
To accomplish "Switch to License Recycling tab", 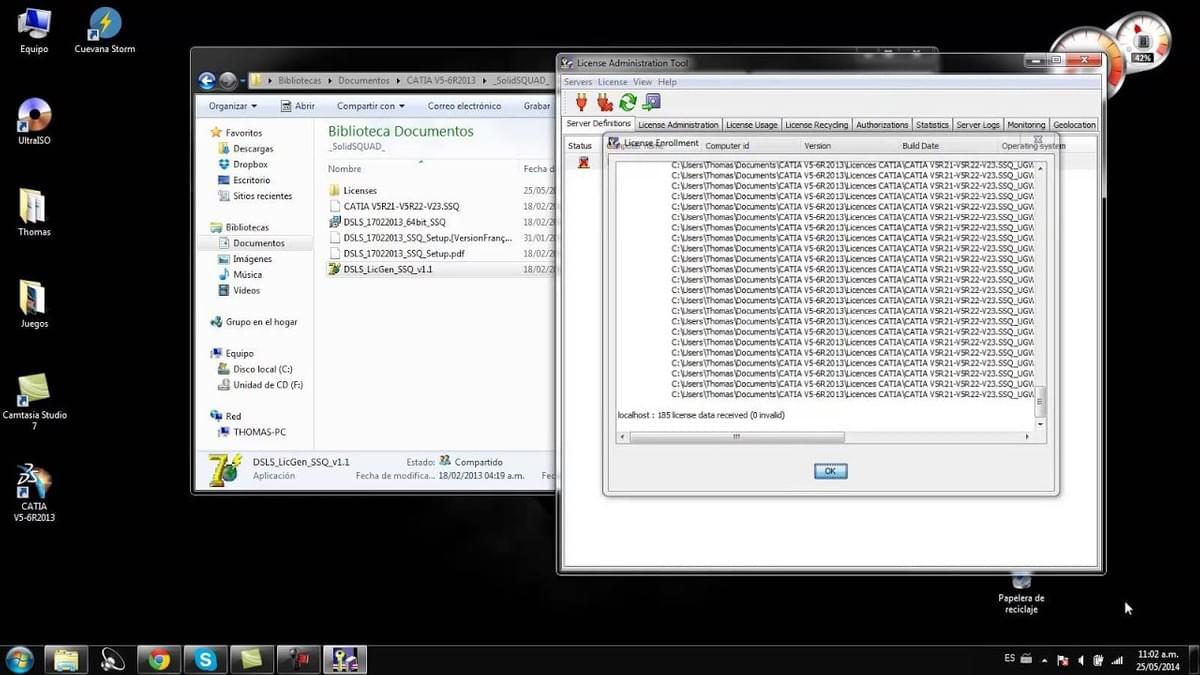I will (816, 125).
